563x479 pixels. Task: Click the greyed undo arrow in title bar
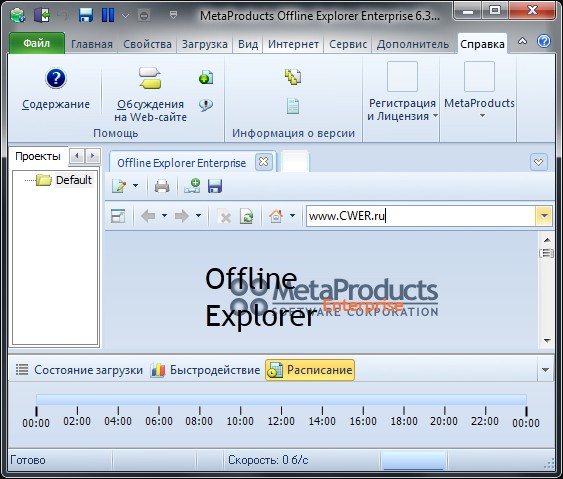(63, 15)
